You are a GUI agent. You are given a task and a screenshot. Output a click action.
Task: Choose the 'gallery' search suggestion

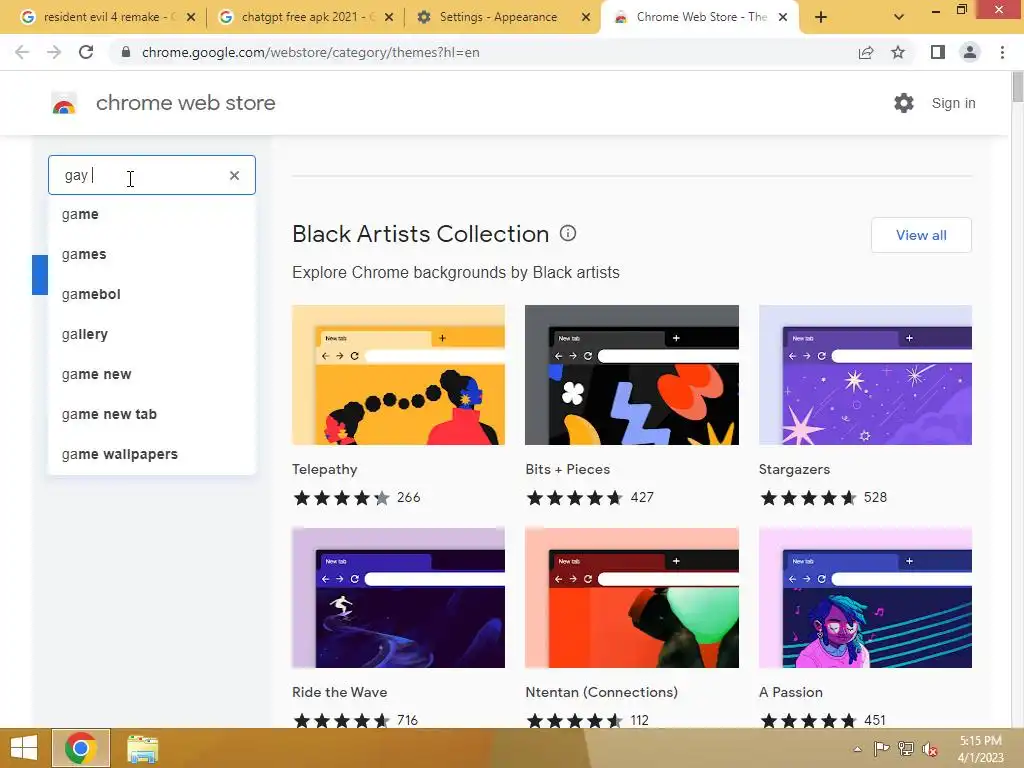(152, 334)
